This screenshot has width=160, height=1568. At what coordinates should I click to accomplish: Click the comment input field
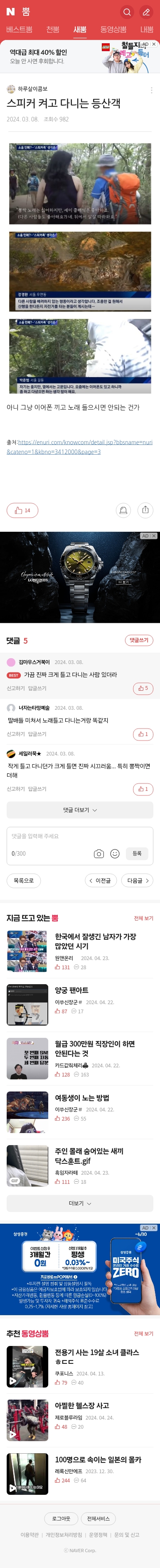click(80, 845)
